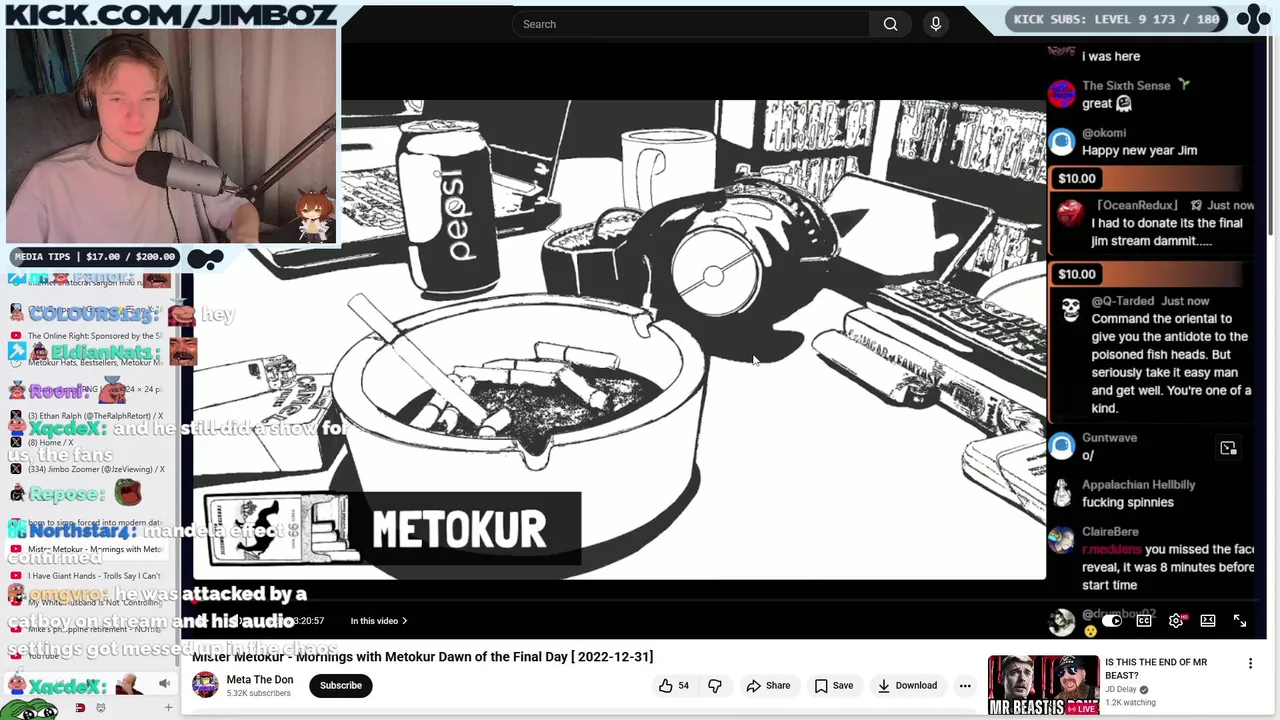1280x720 pixels.
Task: Click the JD Delay channel name
Action: (1121, 690)
